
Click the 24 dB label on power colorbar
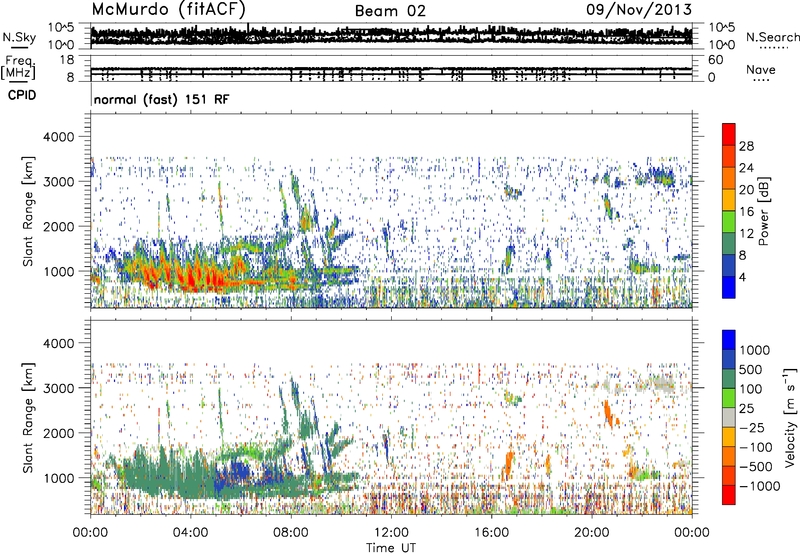pos(746,168)
